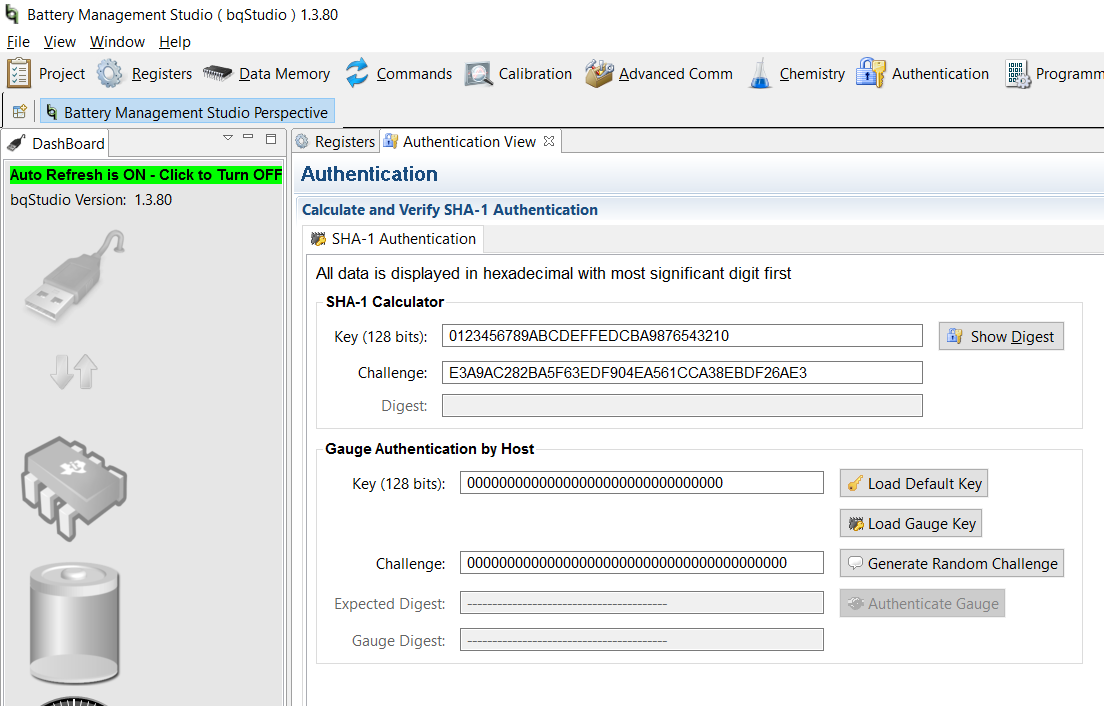
Task: Click the Expected Digest field
Action: (641, 603)
